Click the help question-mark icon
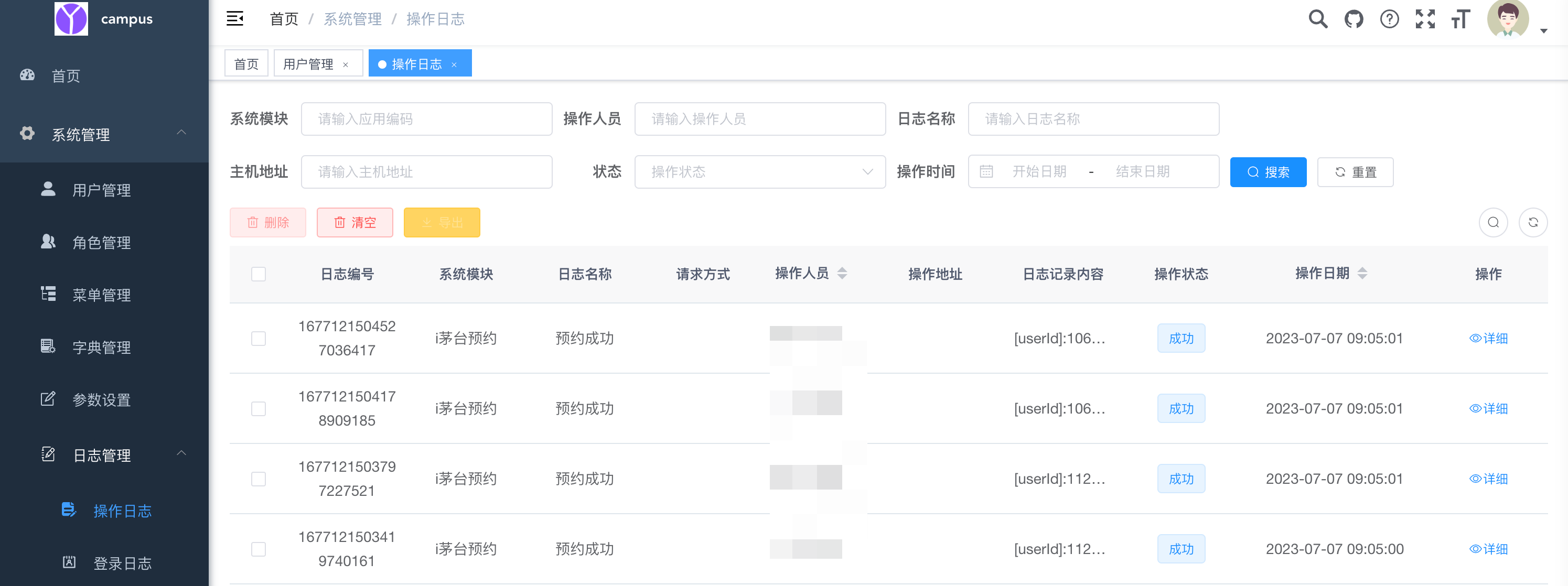The width and height of the screenshot is (1568, 586). [1390, 19]
